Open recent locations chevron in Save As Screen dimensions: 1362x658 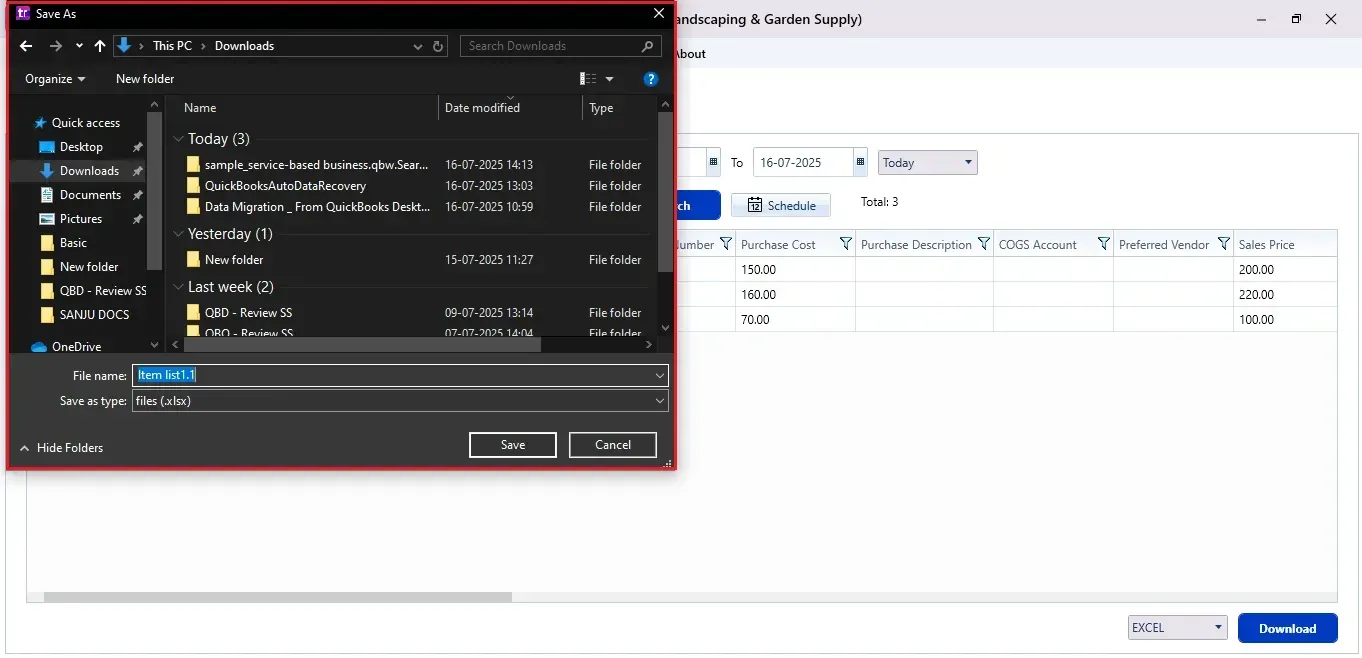[79, 46]
